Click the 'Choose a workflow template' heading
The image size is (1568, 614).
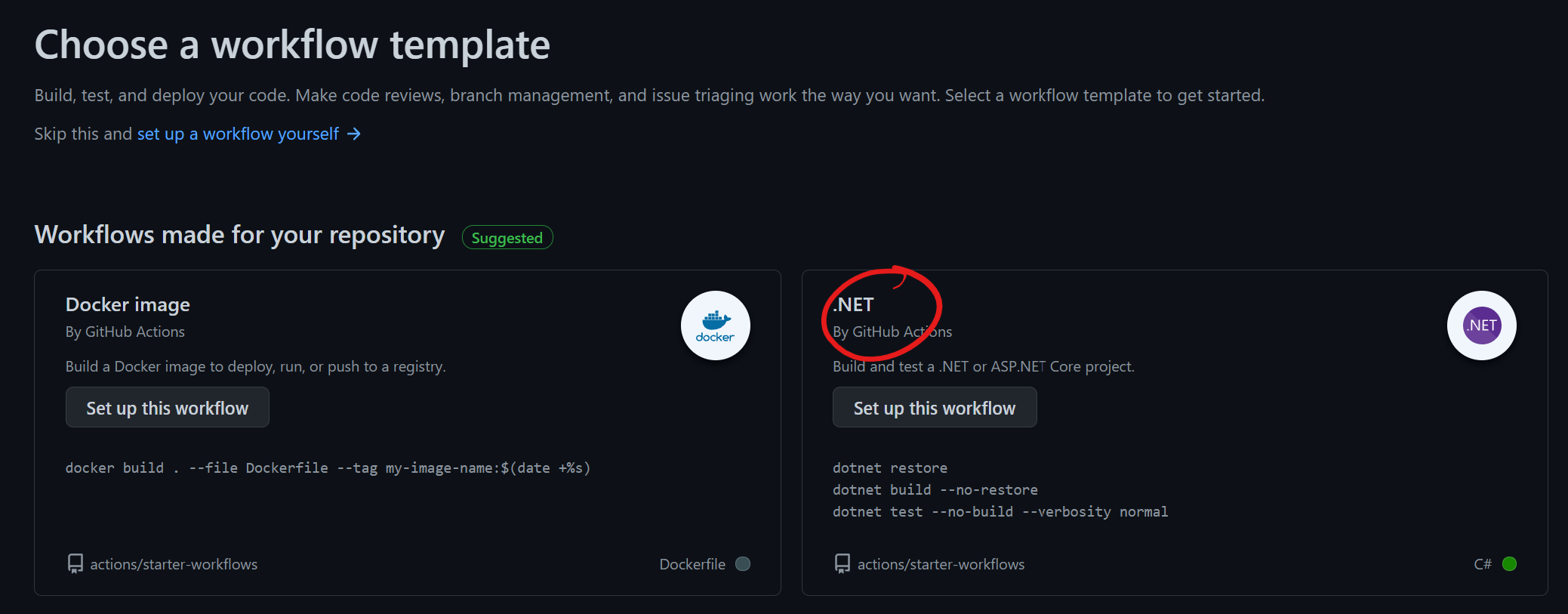pyautogui.click(x=292, y=45)
